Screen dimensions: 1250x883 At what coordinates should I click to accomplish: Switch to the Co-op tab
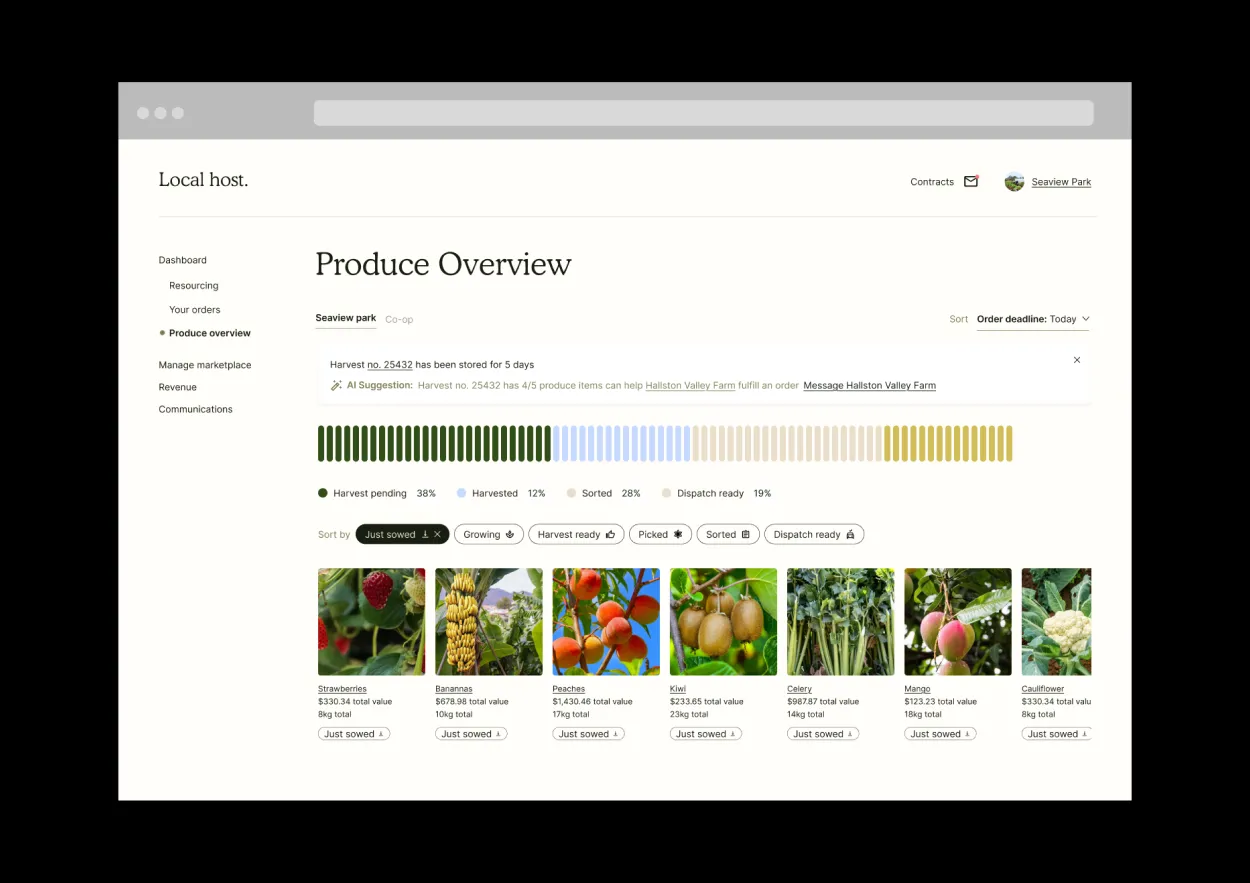pyautogui.click(x=399, y=320)
